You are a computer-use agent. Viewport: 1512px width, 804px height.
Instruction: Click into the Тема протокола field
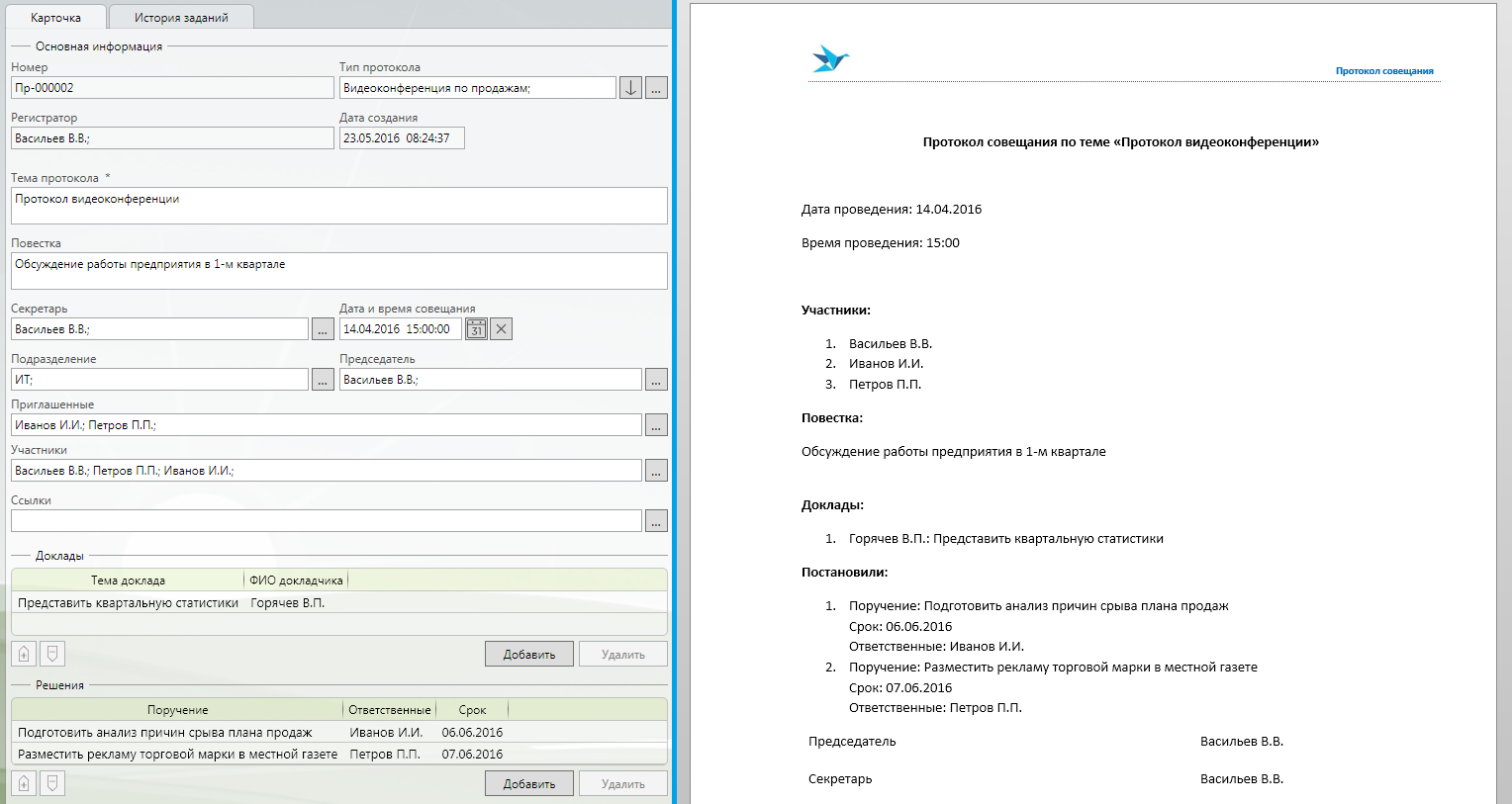click(338, 206)
